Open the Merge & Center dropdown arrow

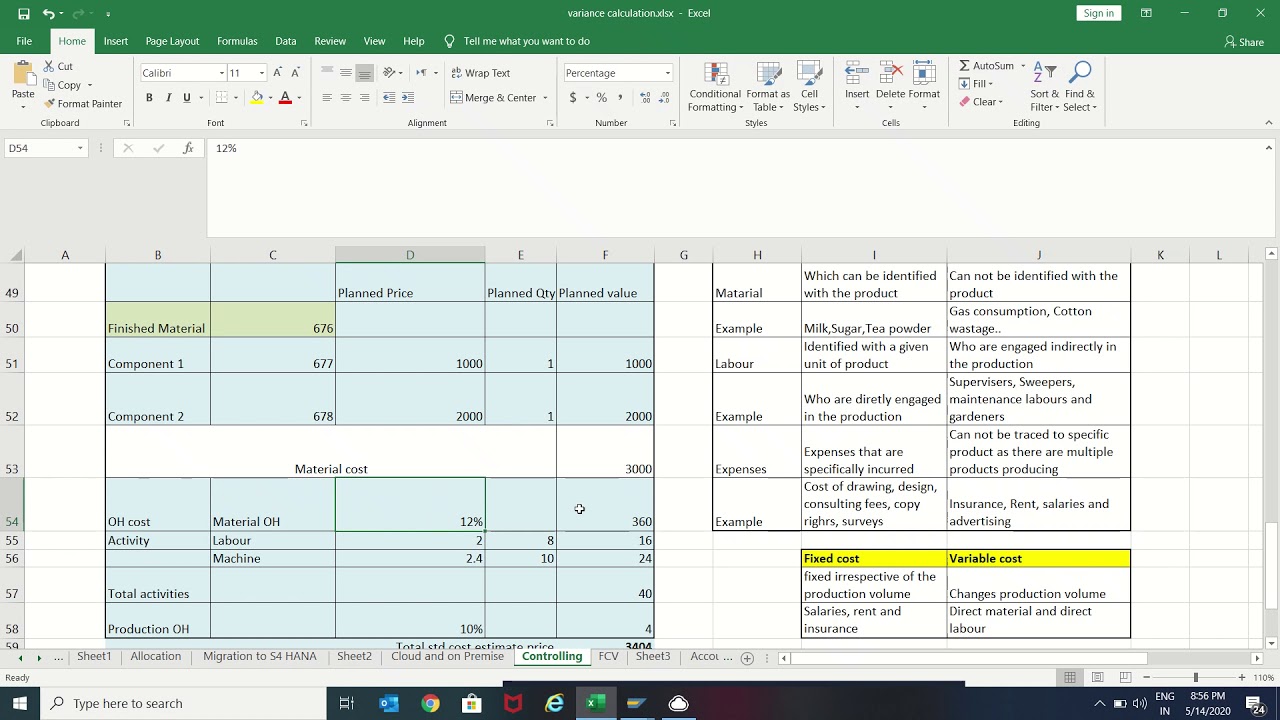[x=545, y=98]
